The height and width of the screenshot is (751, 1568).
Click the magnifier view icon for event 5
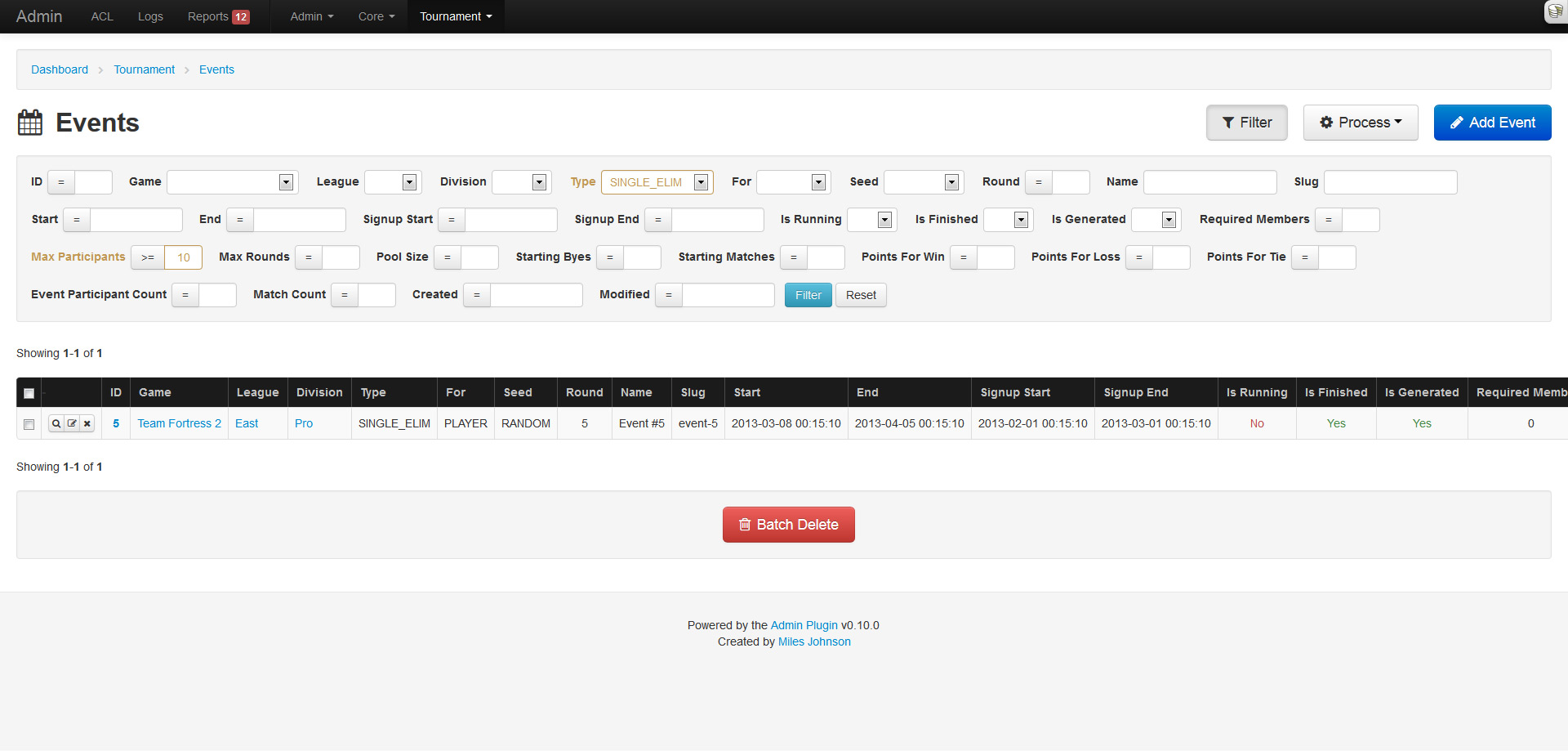pos(56,423)
